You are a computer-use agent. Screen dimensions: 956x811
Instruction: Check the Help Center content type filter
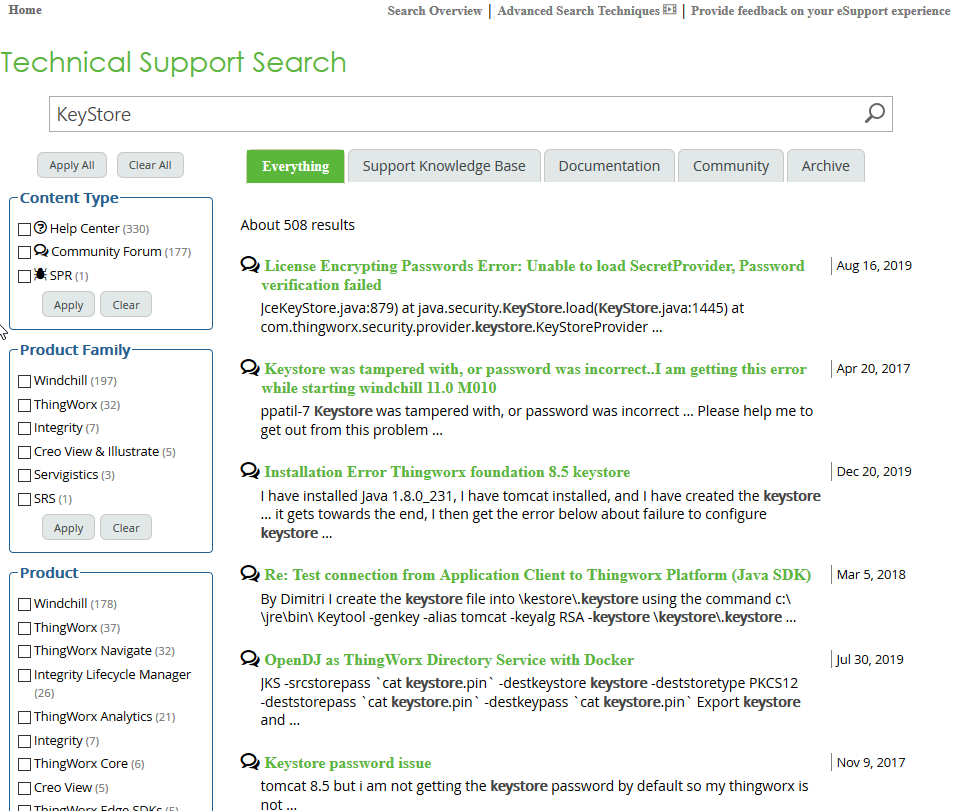[23, 228]
